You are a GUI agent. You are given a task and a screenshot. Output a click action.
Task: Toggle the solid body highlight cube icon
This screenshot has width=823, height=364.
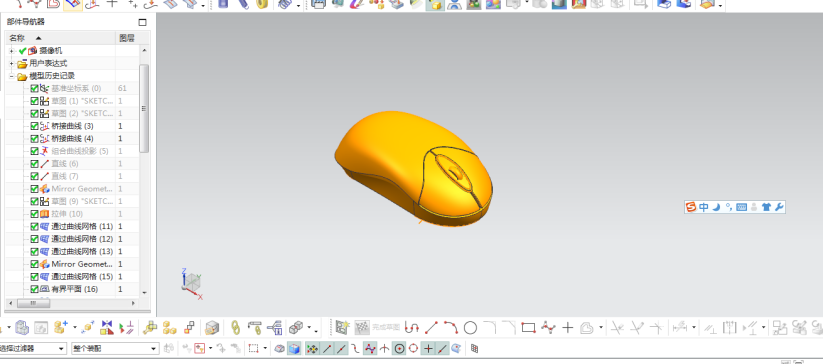[x=295, y=348]
